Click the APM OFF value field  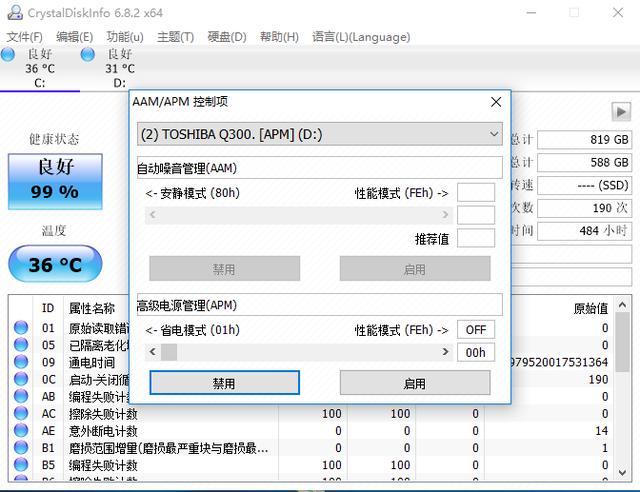pos(476,329)
